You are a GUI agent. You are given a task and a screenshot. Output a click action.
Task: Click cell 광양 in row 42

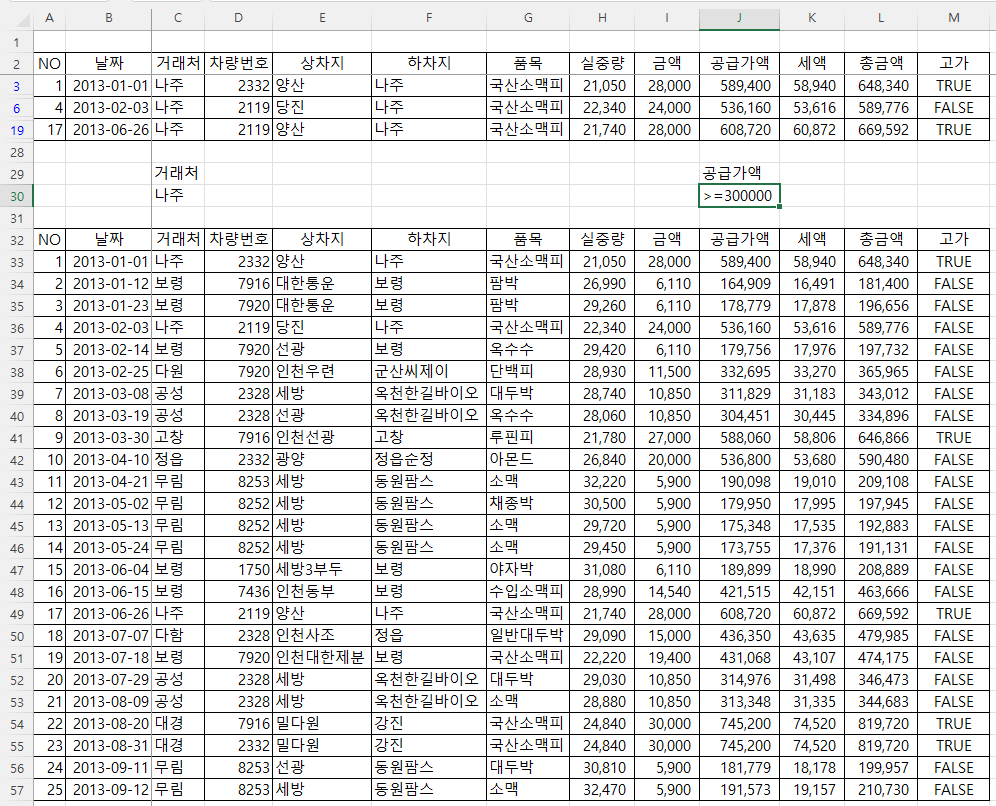coord(322,460)
